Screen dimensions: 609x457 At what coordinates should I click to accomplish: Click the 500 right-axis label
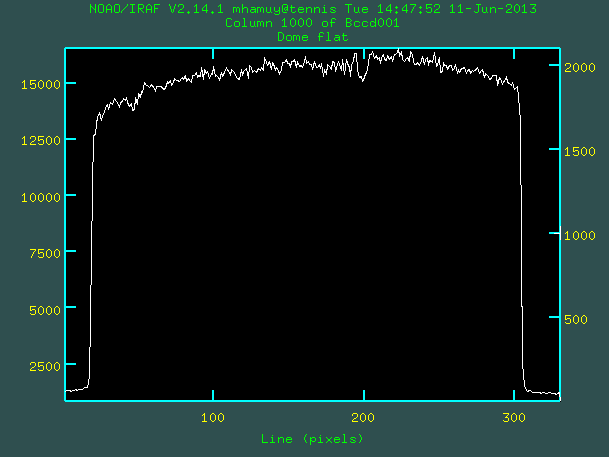(576, 320)
